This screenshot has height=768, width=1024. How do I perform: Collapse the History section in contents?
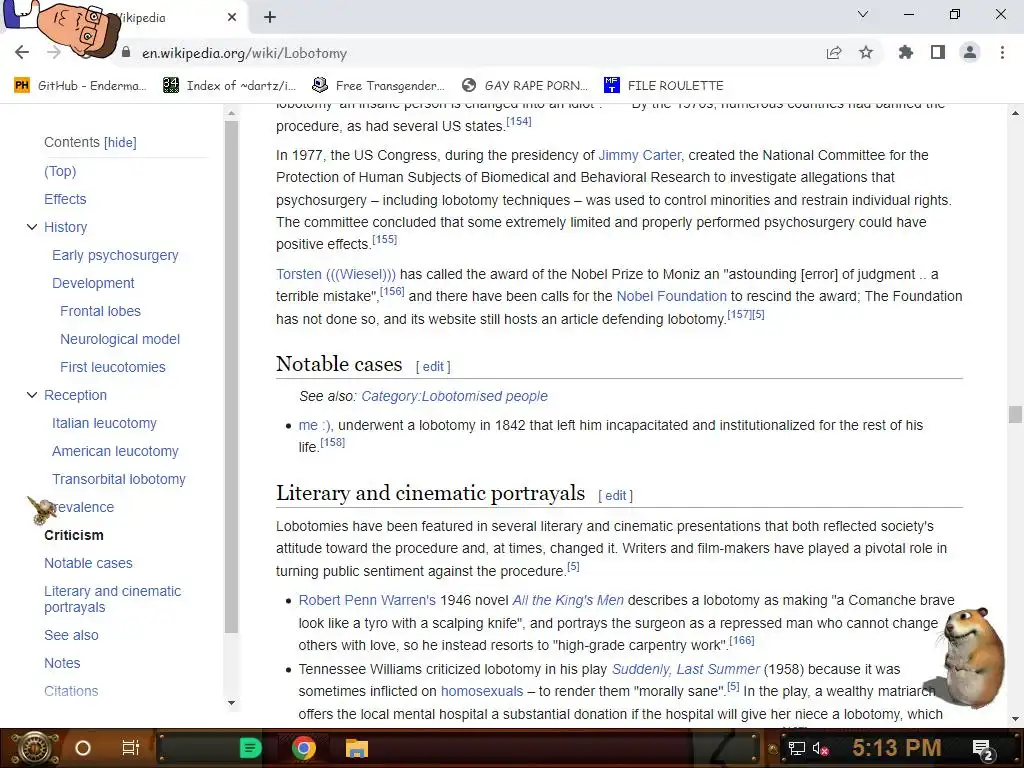31,227
